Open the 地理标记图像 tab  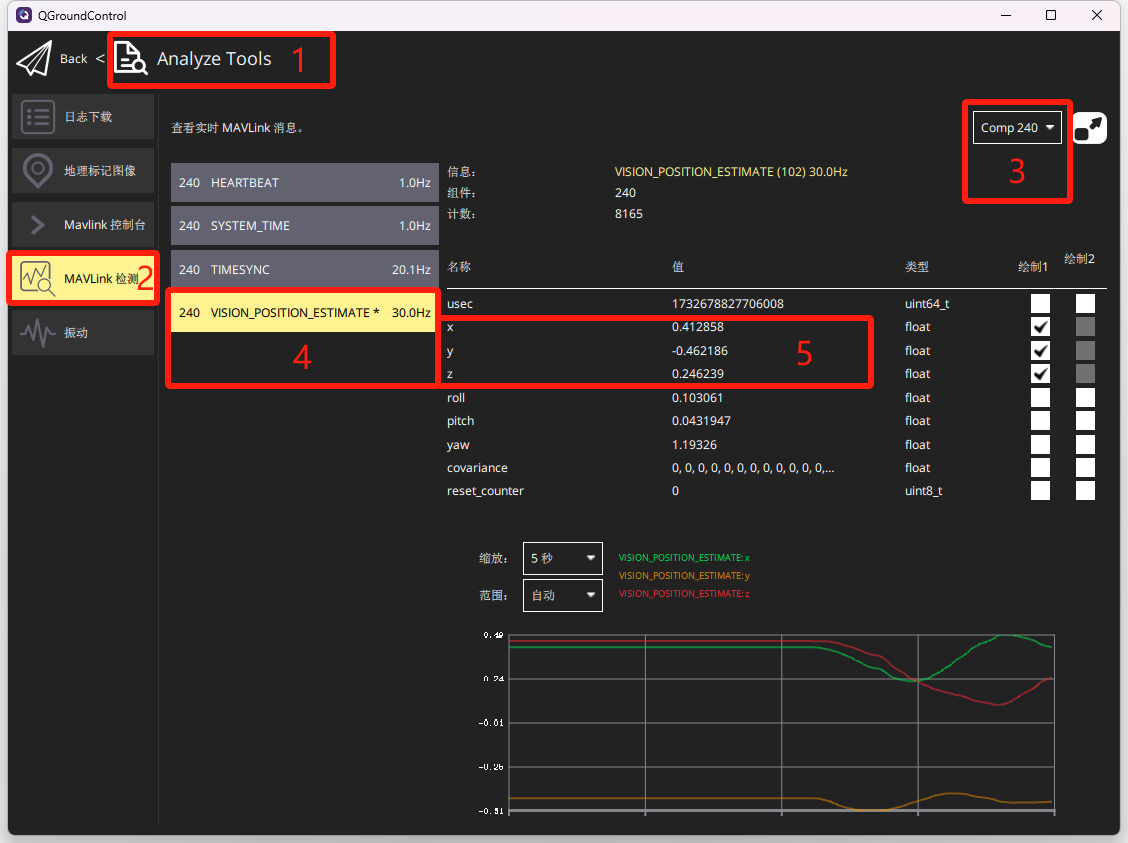click(83, 170)
